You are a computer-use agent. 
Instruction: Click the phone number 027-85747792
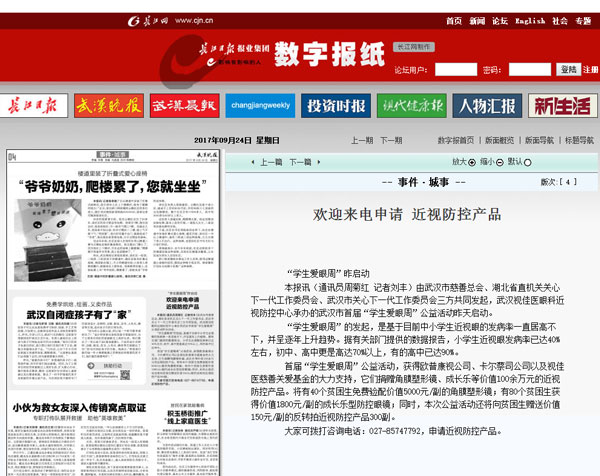coord(395,431)
